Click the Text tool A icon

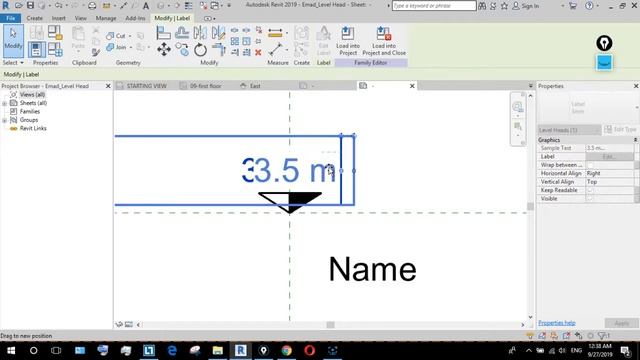click(x=146, y=6)
